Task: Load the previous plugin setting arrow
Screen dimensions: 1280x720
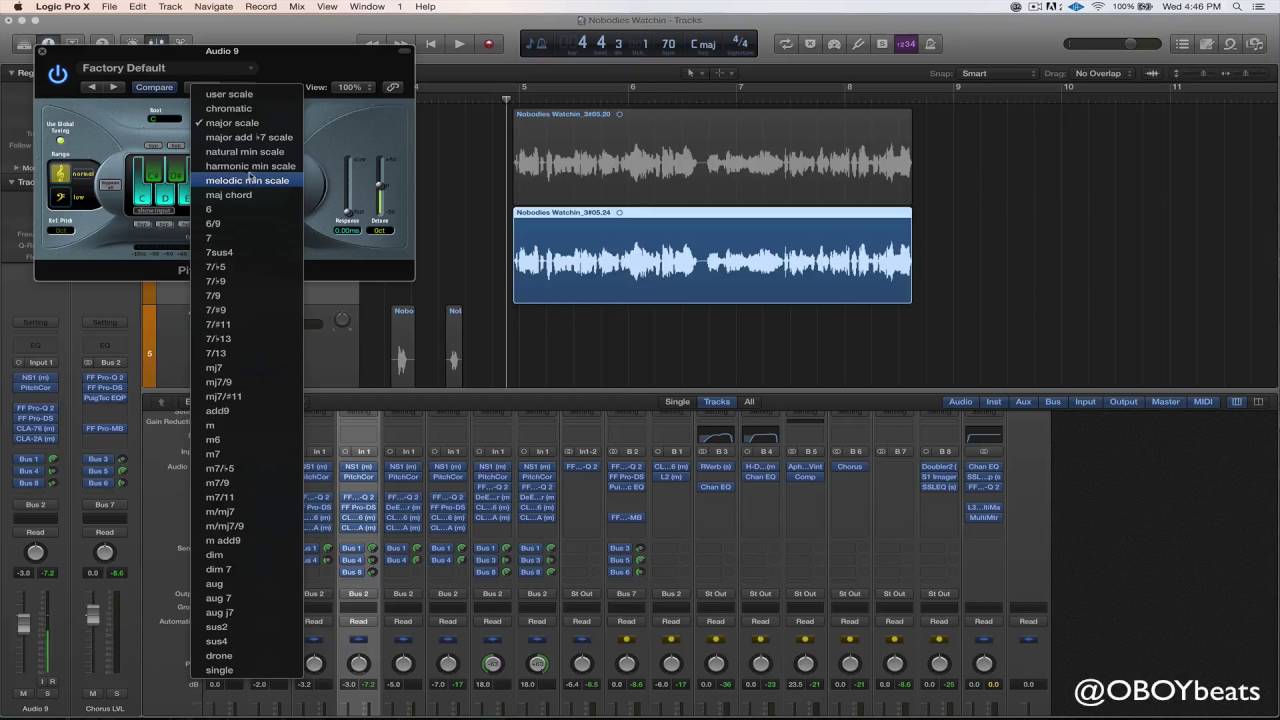Action: [x=92, y=87]
